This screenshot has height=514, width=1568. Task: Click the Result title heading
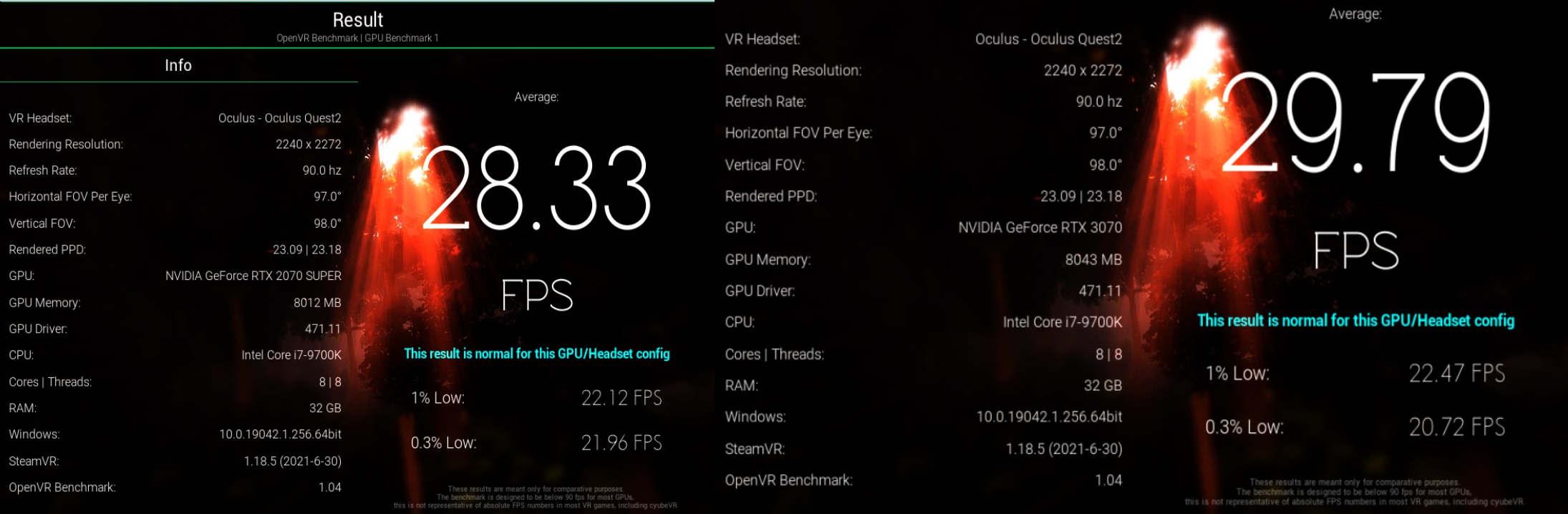[357, 19]
